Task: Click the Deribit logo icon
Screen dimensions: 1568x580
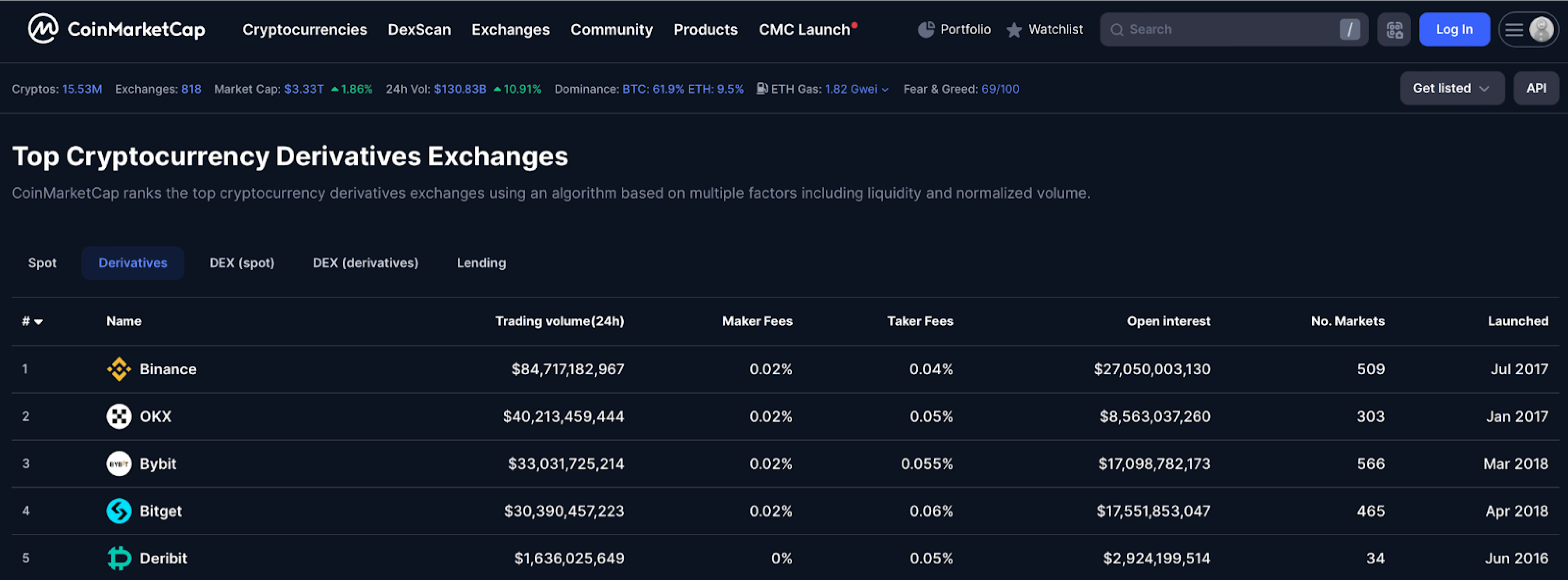Action: pyautogui.click(x=119, y=558)
